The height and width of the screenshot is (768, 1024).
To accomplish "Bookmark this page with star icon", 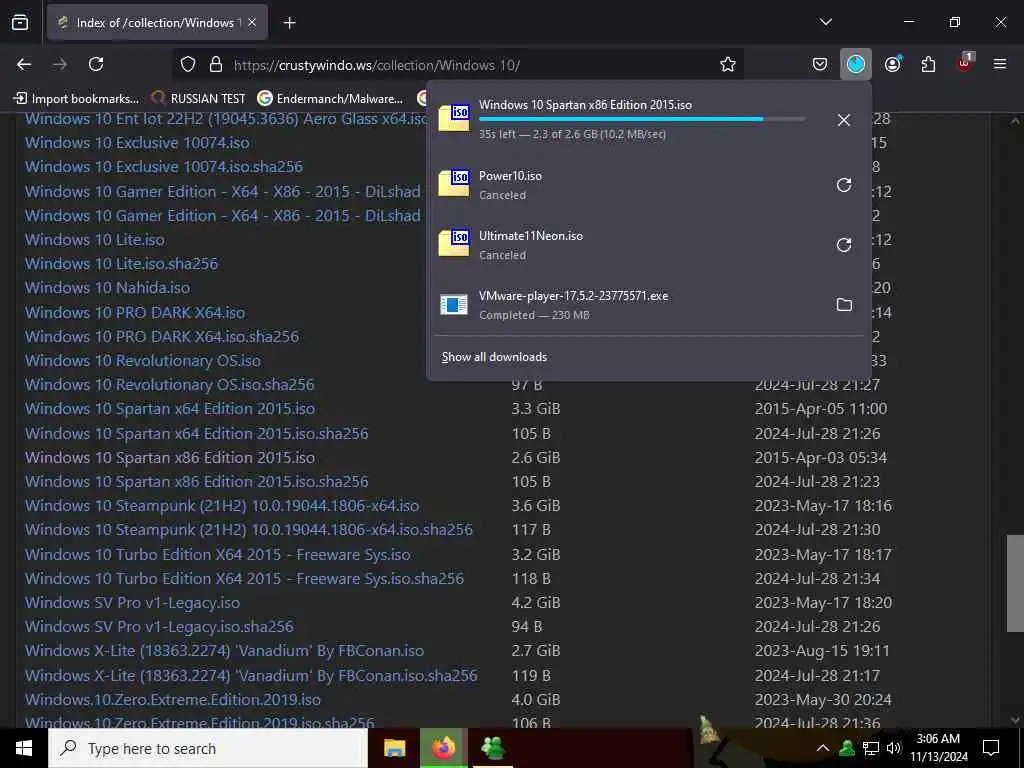I will click(728, 64).
